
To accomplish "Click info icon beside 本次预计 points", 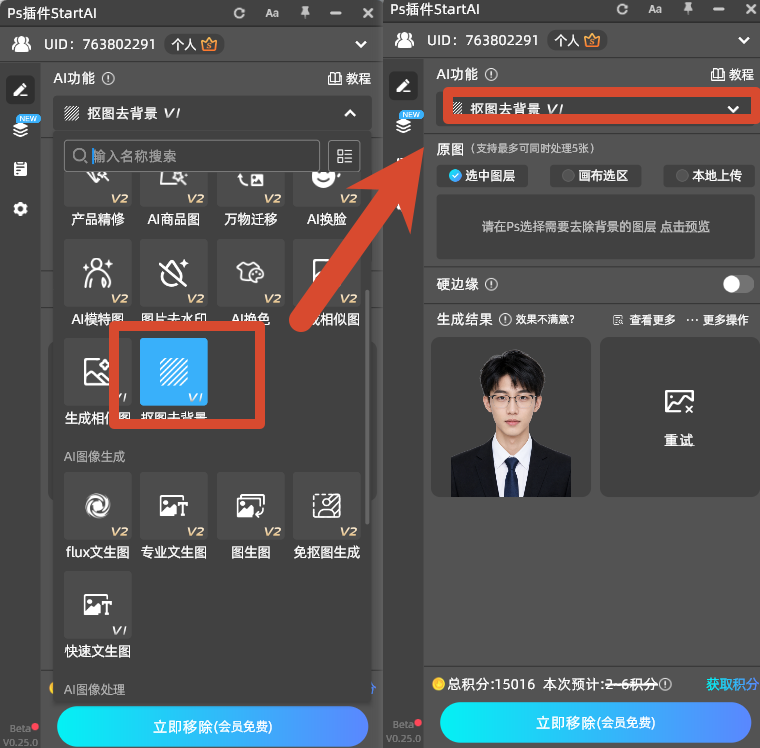I will tap(666, 684).
